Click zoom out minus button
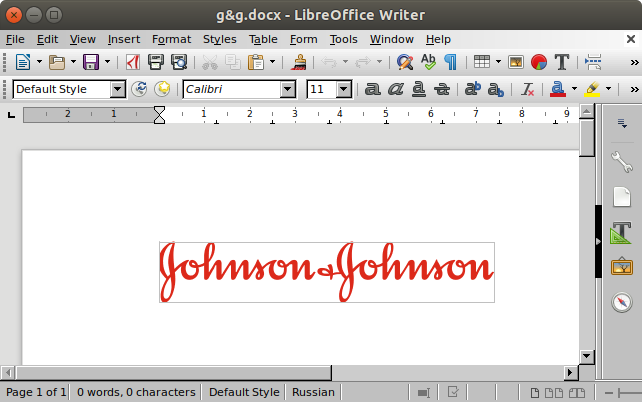642x402 pixels. point(609,393)
